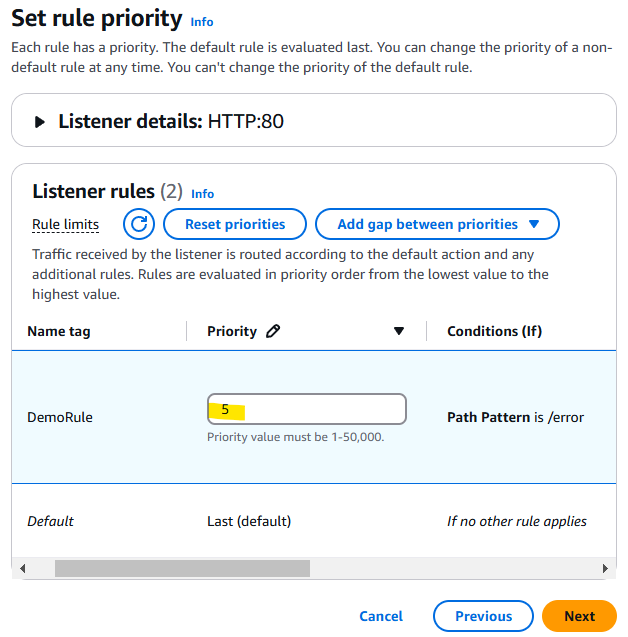Click the DemoRule priority input field
Viewport: 628px width, 637px height.
tap(306, 409)
